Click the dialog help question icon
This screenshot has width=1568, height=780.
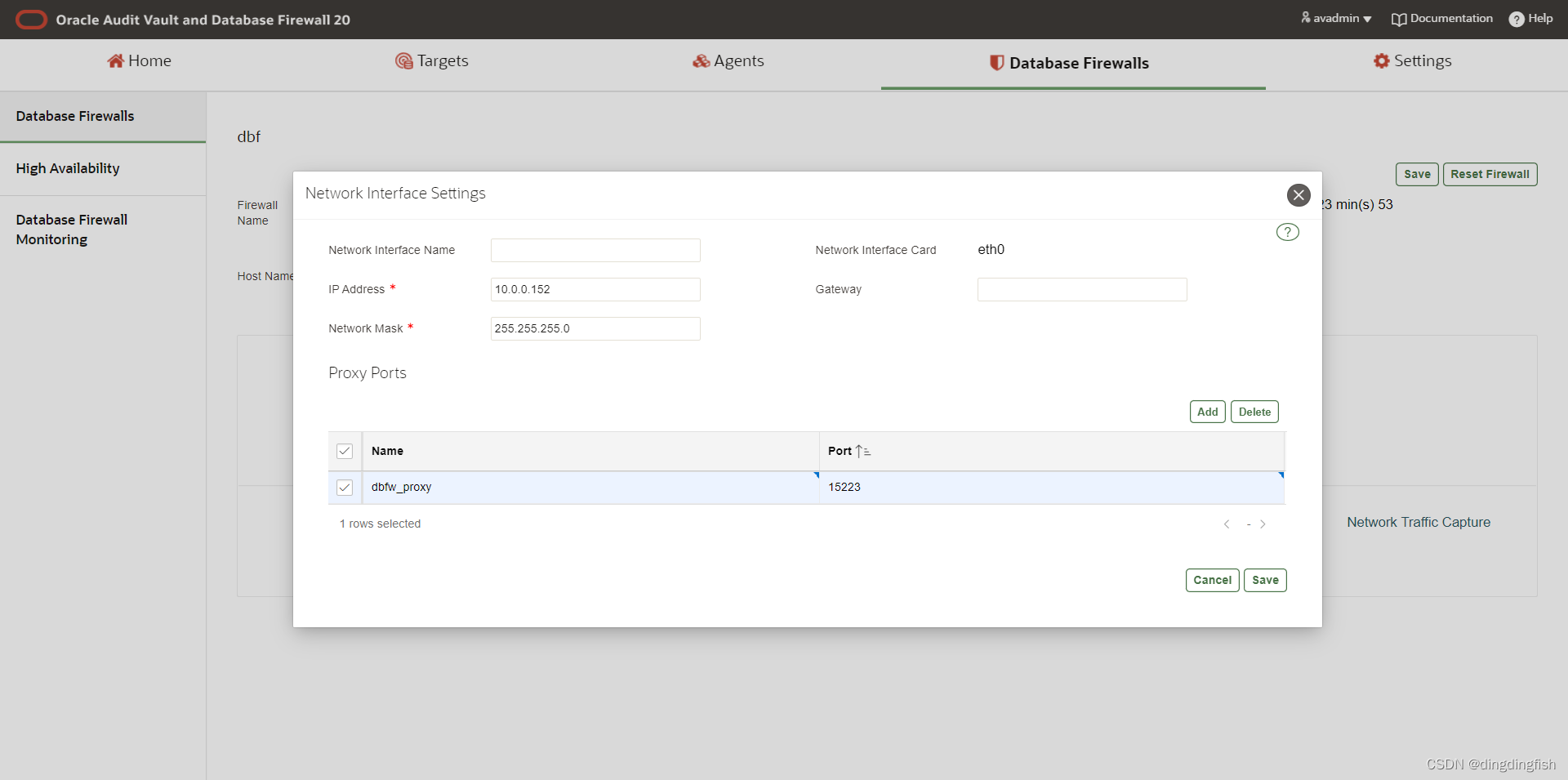[x=1288, y=232]
